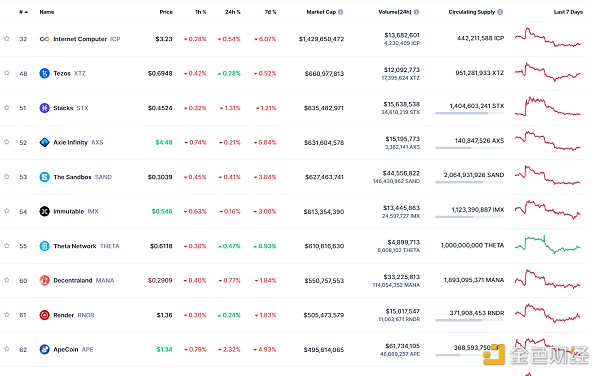This screenshot has width=600, height=376.
Task: Sort by the 24h % column header
Action: 233,12
